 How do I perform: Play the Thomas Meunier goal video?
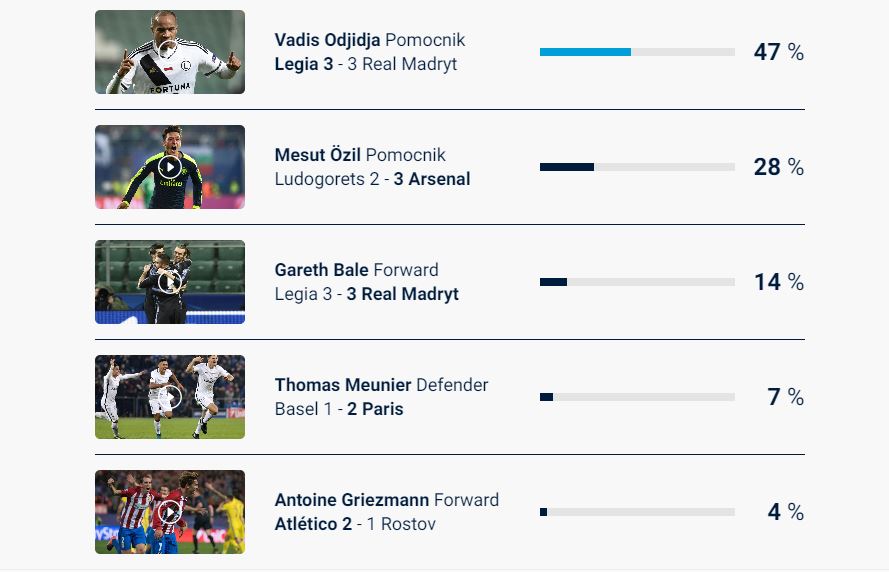click(x=170, y=397)
